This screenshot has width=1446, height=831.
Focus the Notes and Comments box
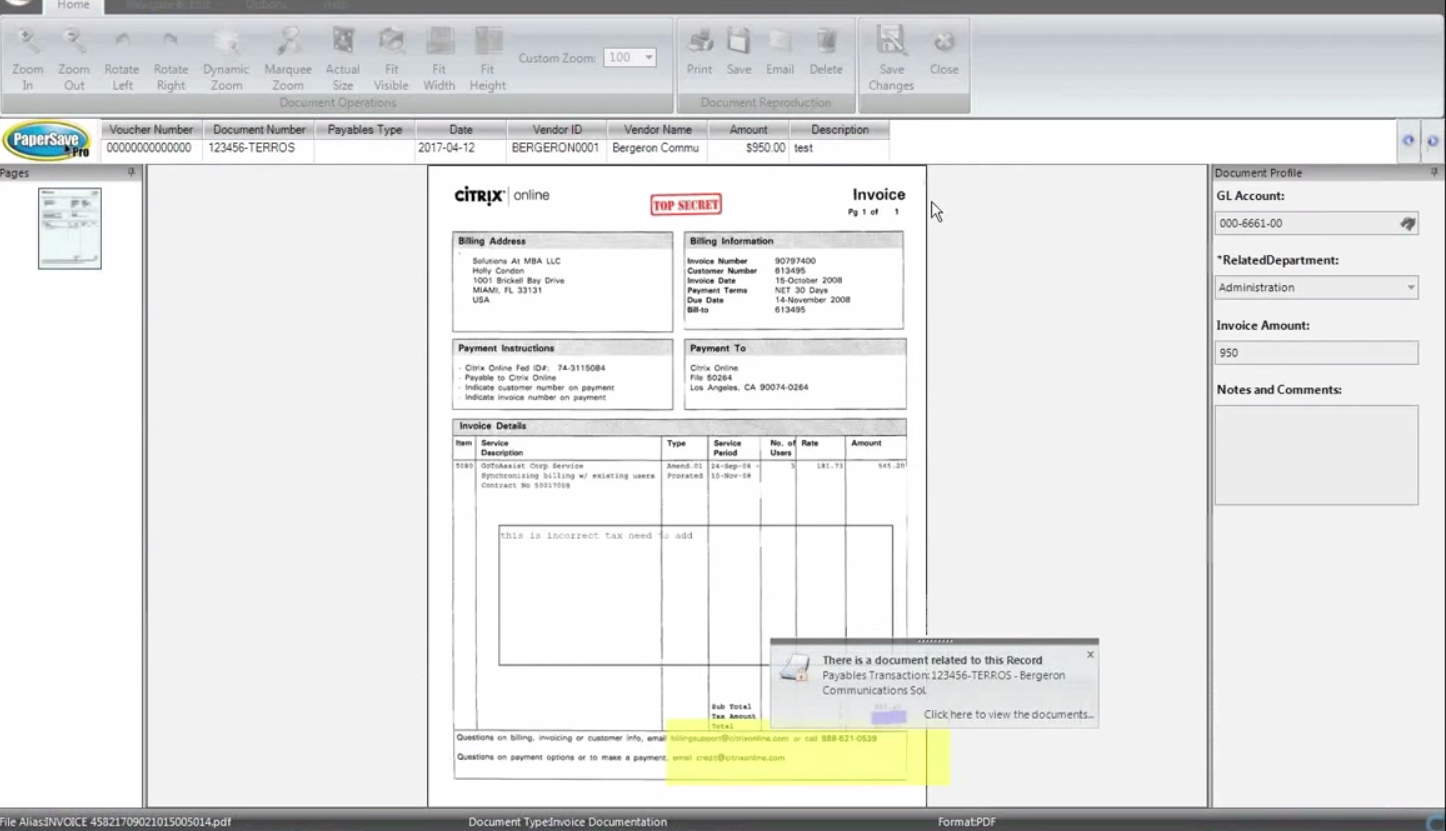point(1316,454)
